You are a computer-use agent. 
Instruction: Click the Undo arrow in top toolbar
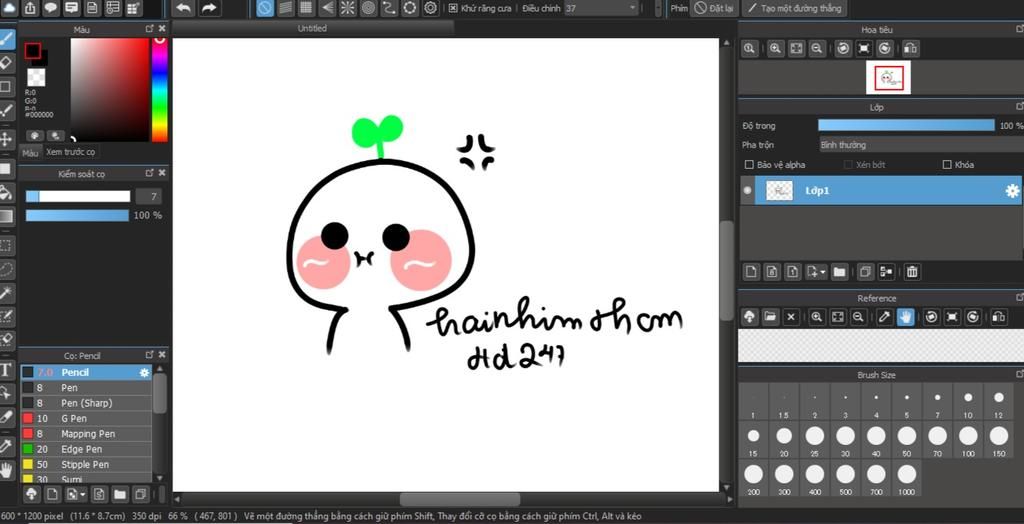[x=184, y=8]
